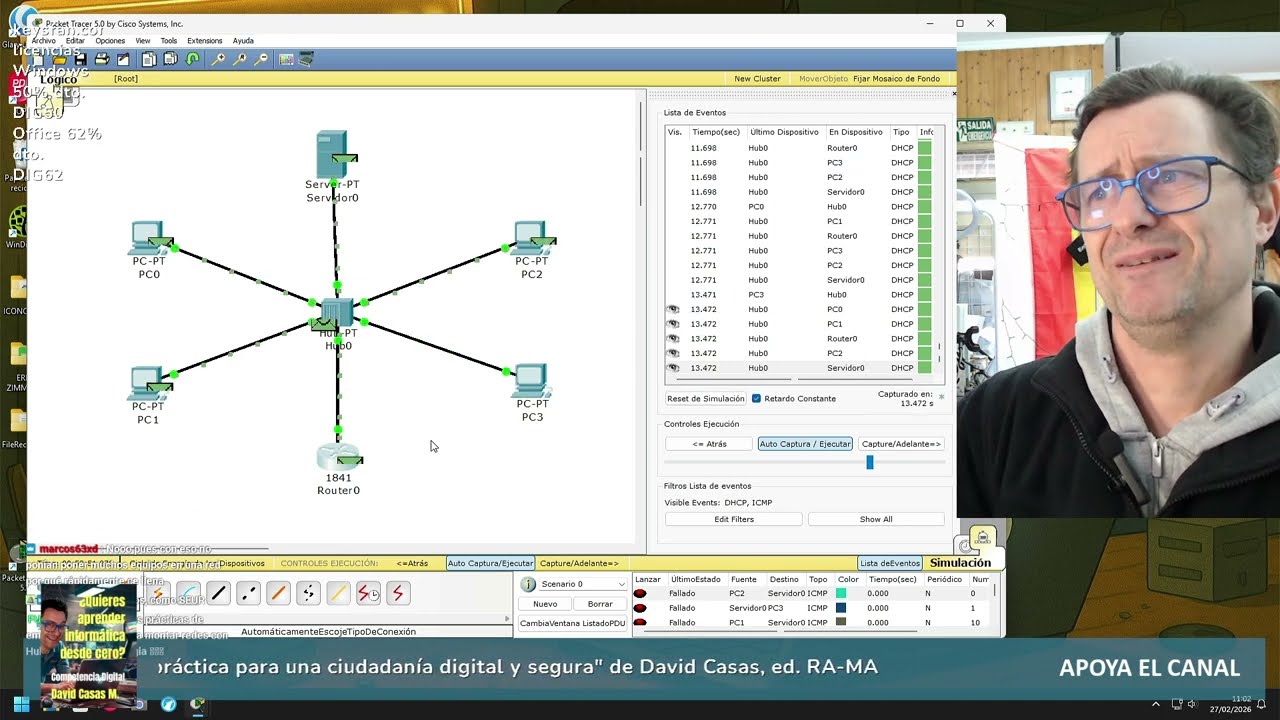1280x720 pixels.
Task: Select red marker of Servidor0 to PC3 PDU
Action: point(640,608)
